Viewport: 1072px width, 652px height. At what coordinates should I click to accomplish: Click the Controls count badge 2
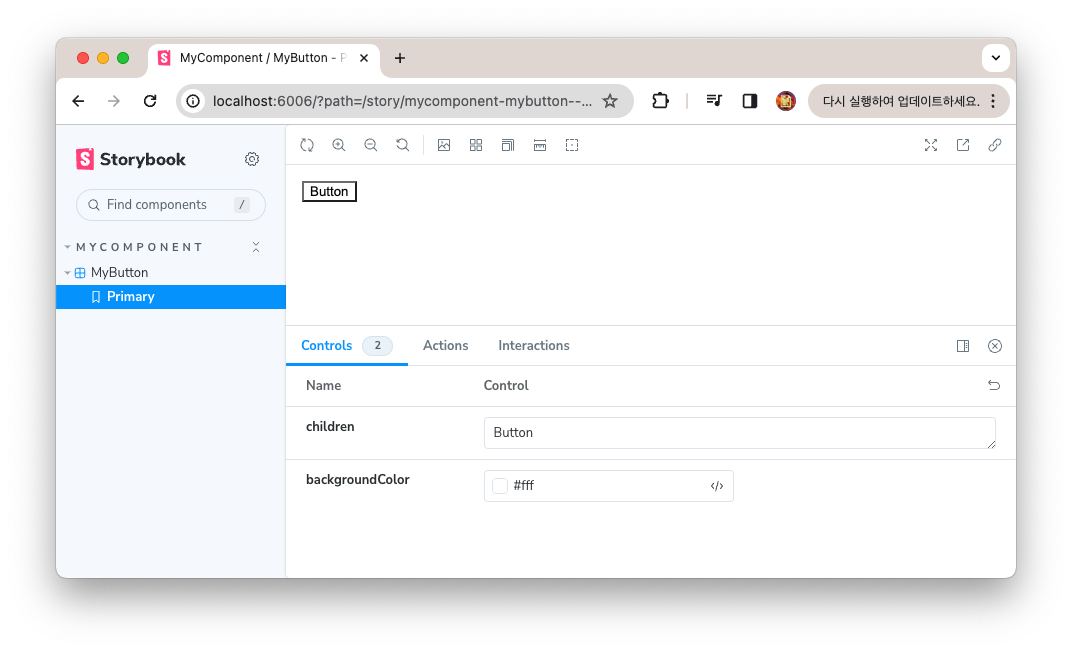pos(377,346)
